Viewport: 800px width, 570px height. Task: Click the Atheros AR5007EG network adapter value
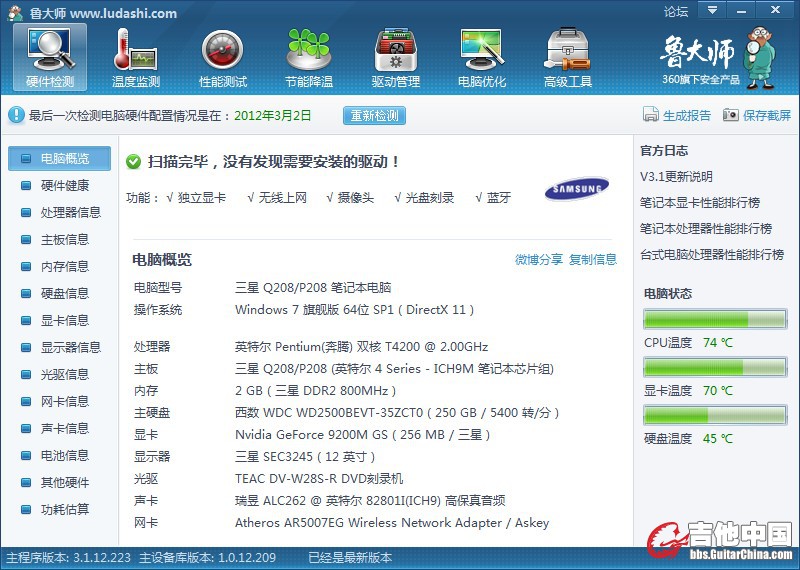click(x=392, y=523)
